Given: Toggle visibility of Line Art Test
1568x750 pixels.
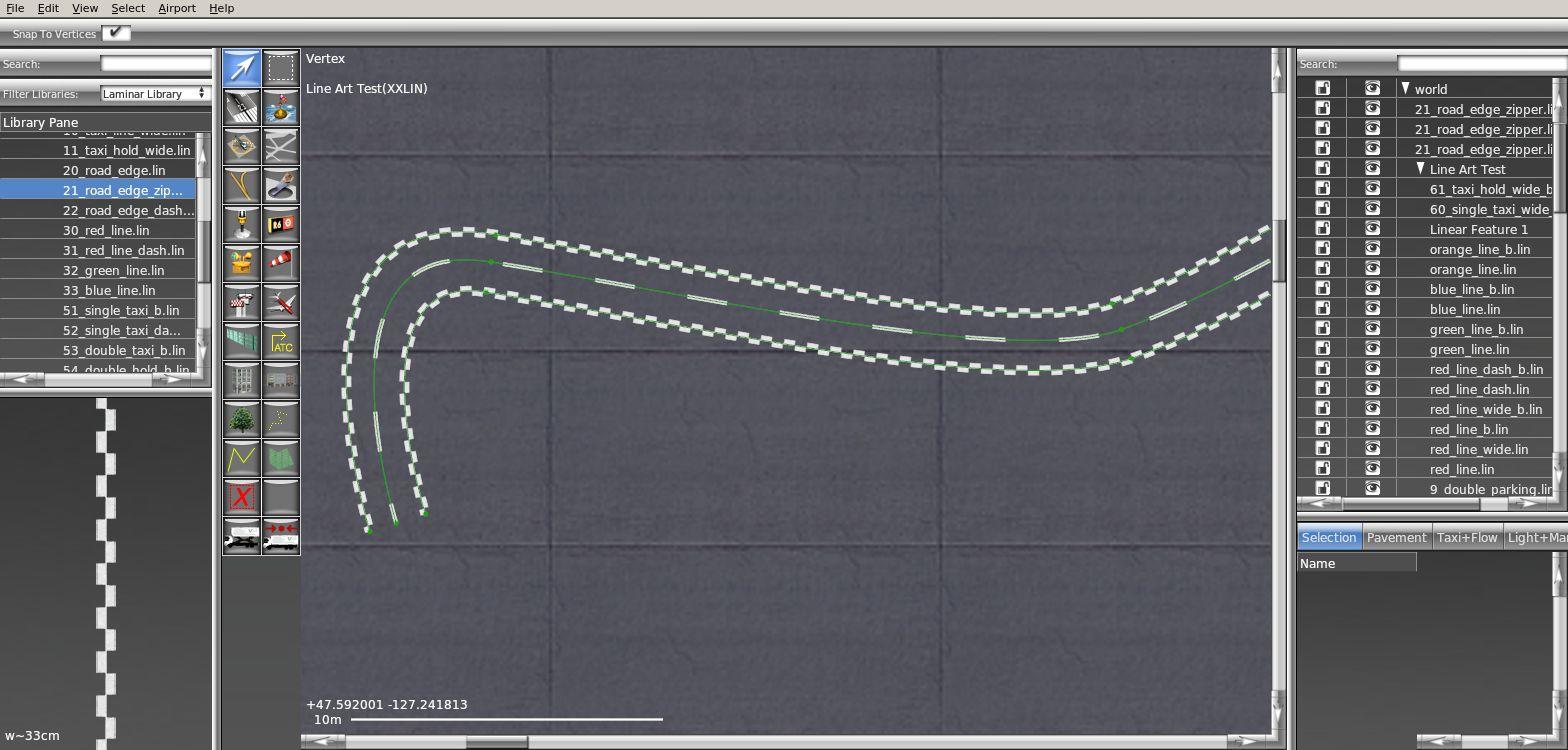Looking at the screenshot, I should 1372,169.
